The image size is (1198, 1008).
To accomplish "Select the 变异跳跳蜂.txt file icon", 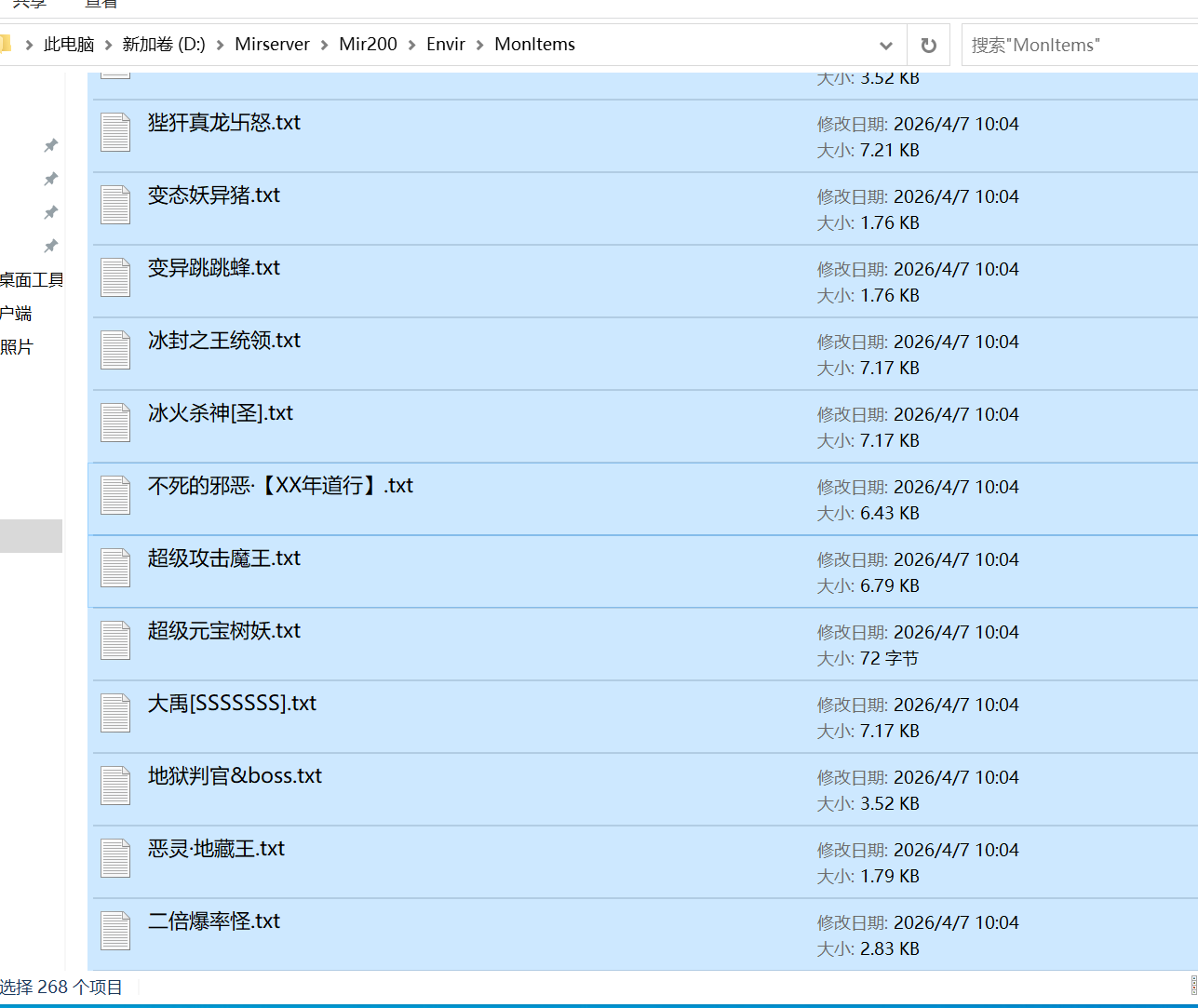I will click(x=115, y=277).
